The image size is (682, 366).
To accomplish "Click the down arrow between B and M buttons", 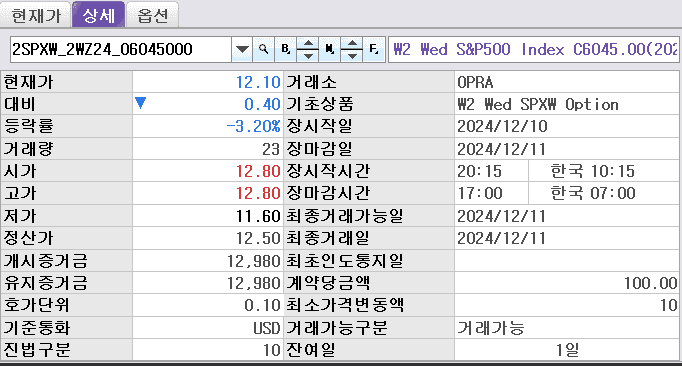I will click(308, 55).
